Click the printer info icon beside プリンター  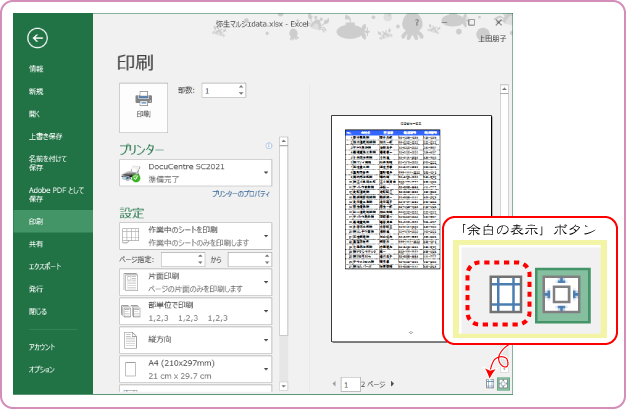(268, 147)
